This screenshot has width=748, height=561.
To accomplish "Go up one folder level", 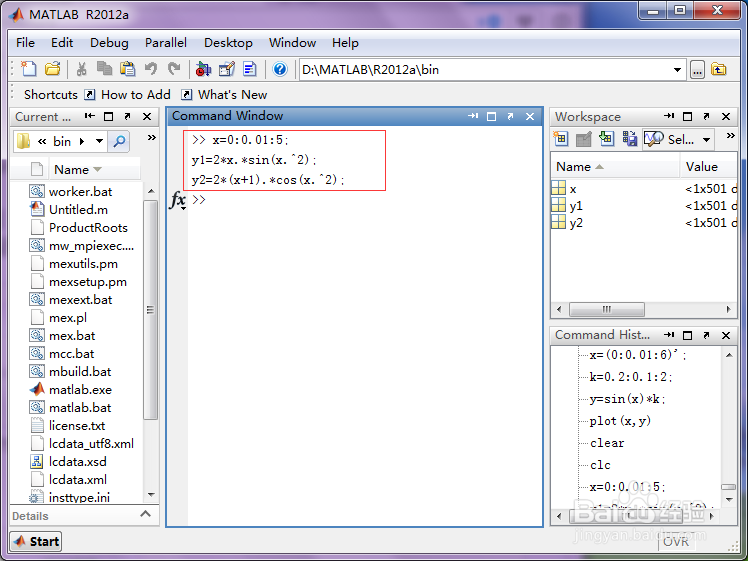I will click(x=718, y=70).
